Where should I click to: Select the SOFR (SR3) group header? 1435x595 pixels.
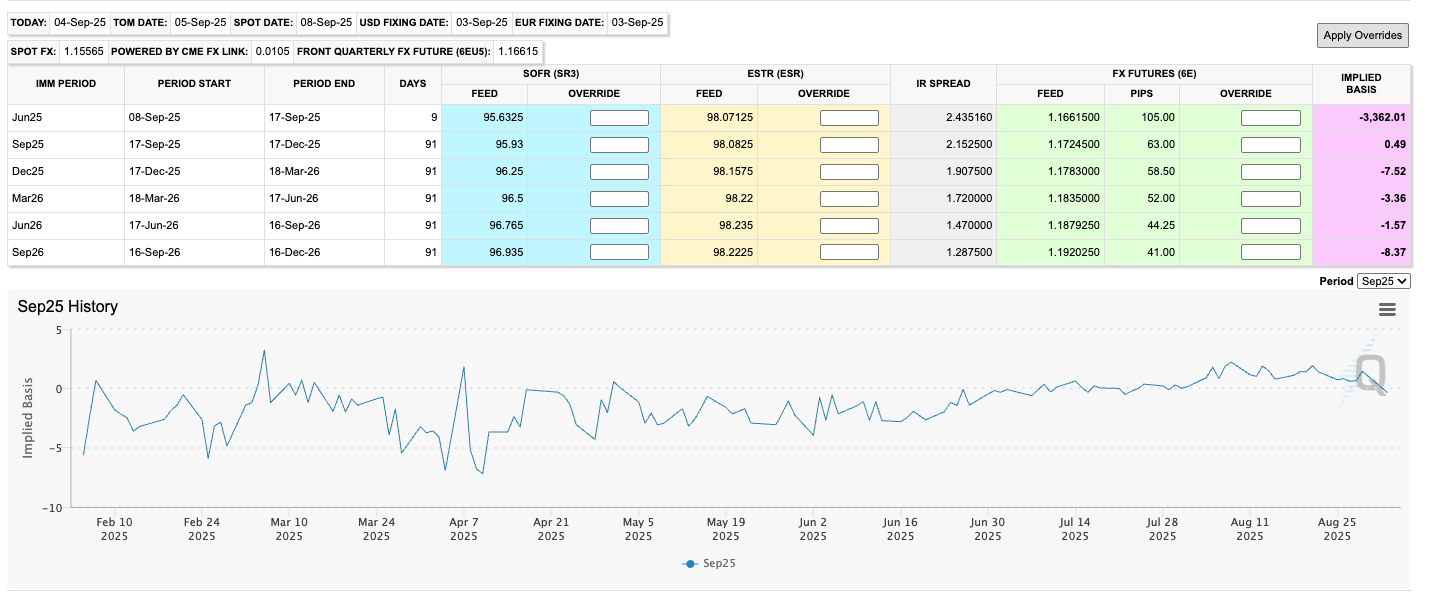tap(550, 74)
